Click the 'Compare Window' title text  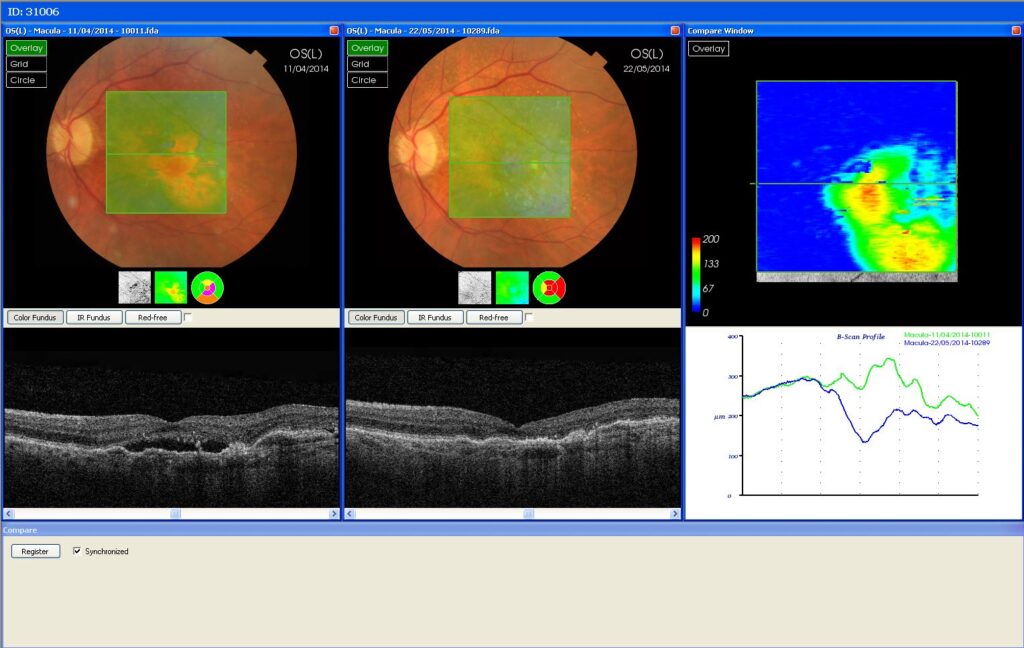[x=720, y=31]
